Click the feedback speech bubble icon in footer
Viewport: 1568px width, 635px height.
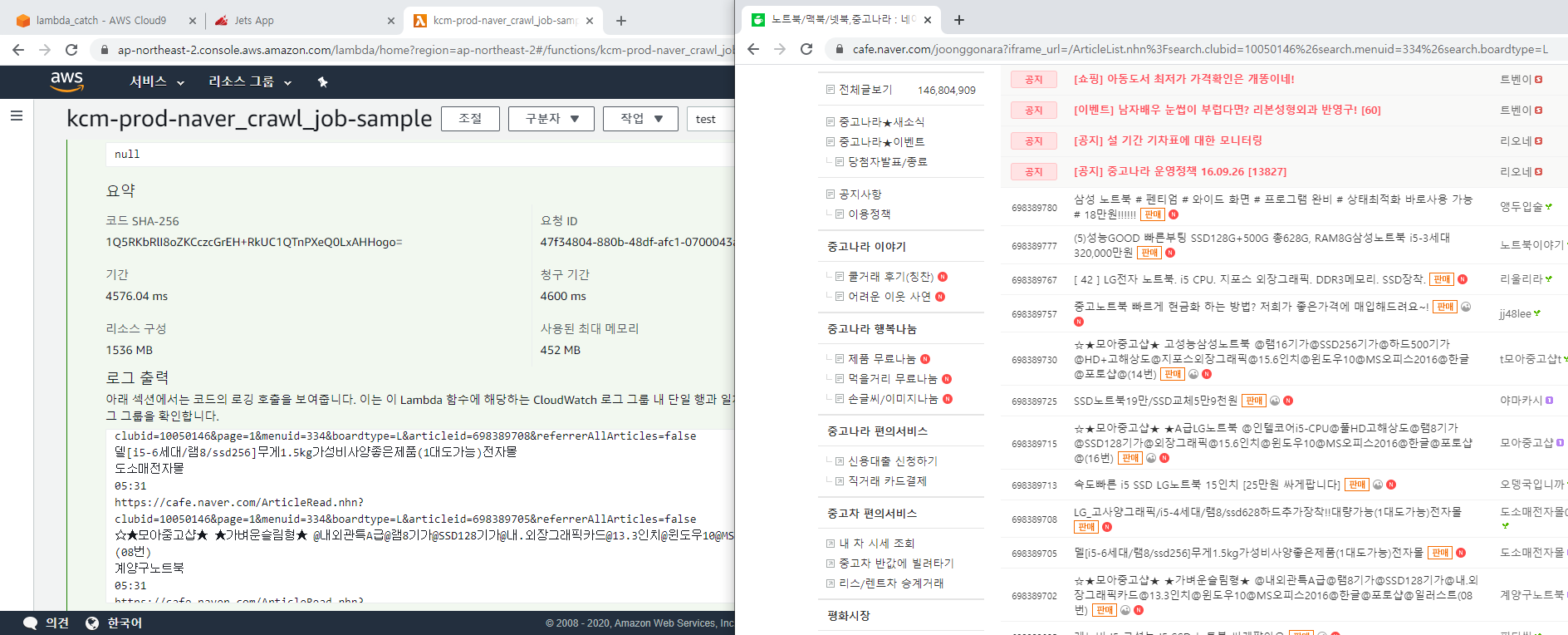31,623
